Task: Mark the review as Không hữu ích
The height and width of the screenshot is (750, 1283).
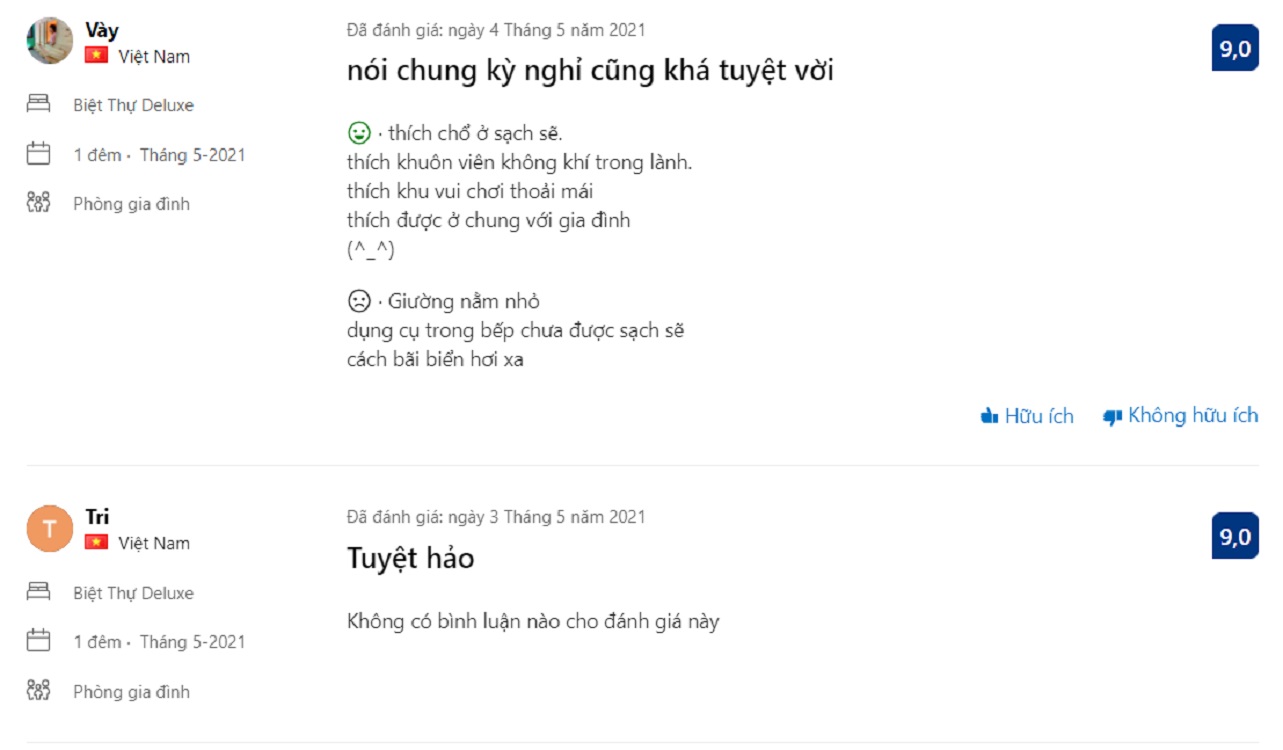Action: coord(1180,416)
